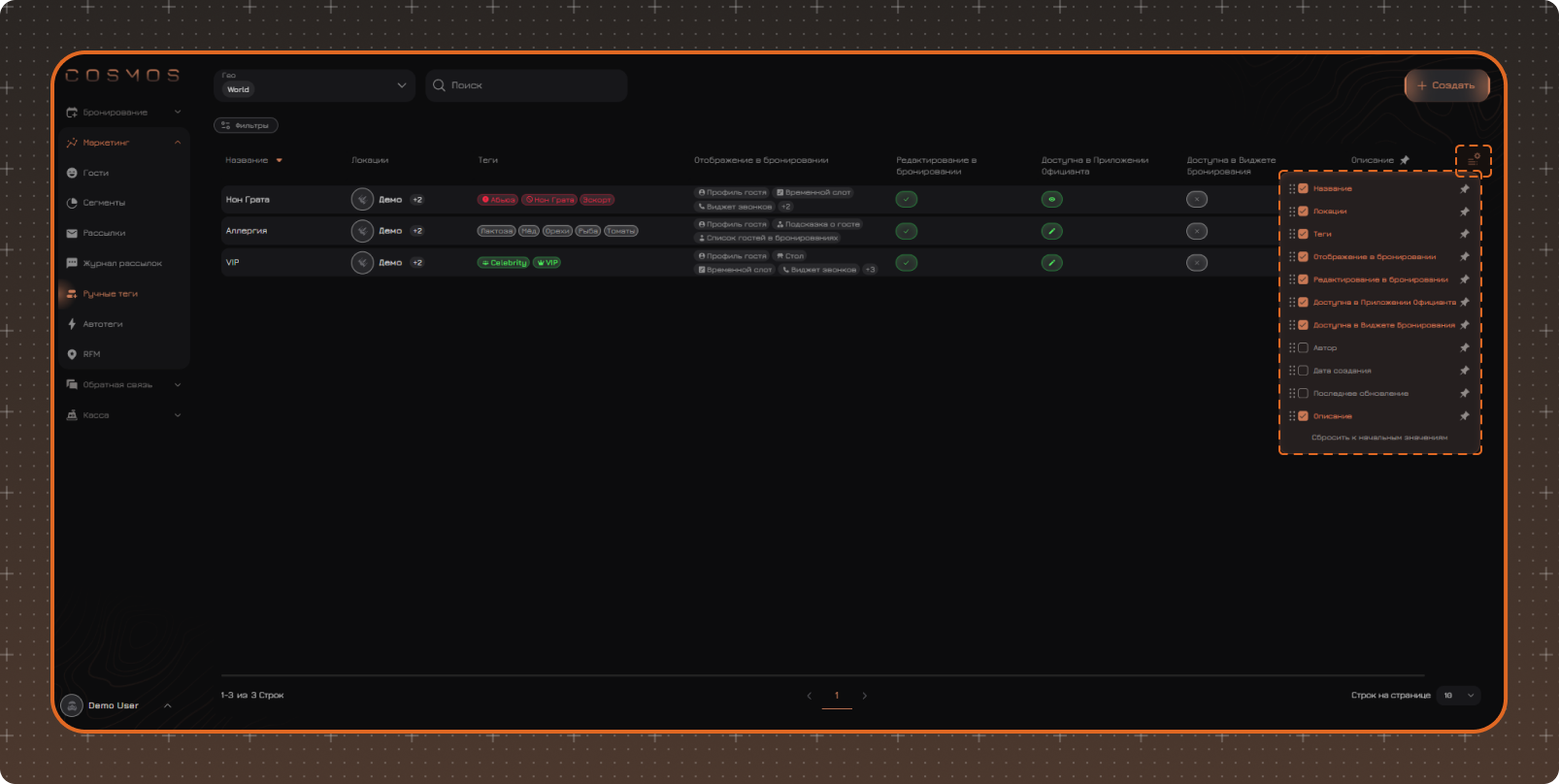
Task: Pin the Локации column in settings list
Action: pyautogui.click(x=1465, y=212)
